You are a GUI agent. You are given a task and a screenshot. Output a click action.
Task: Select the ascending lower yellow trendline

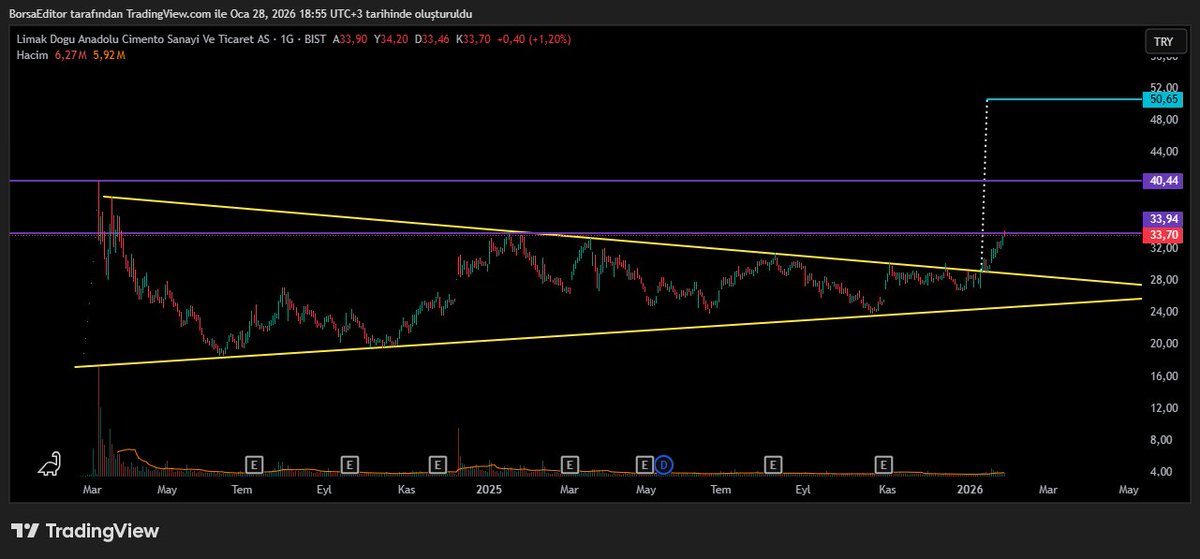[x=608, y=333]
